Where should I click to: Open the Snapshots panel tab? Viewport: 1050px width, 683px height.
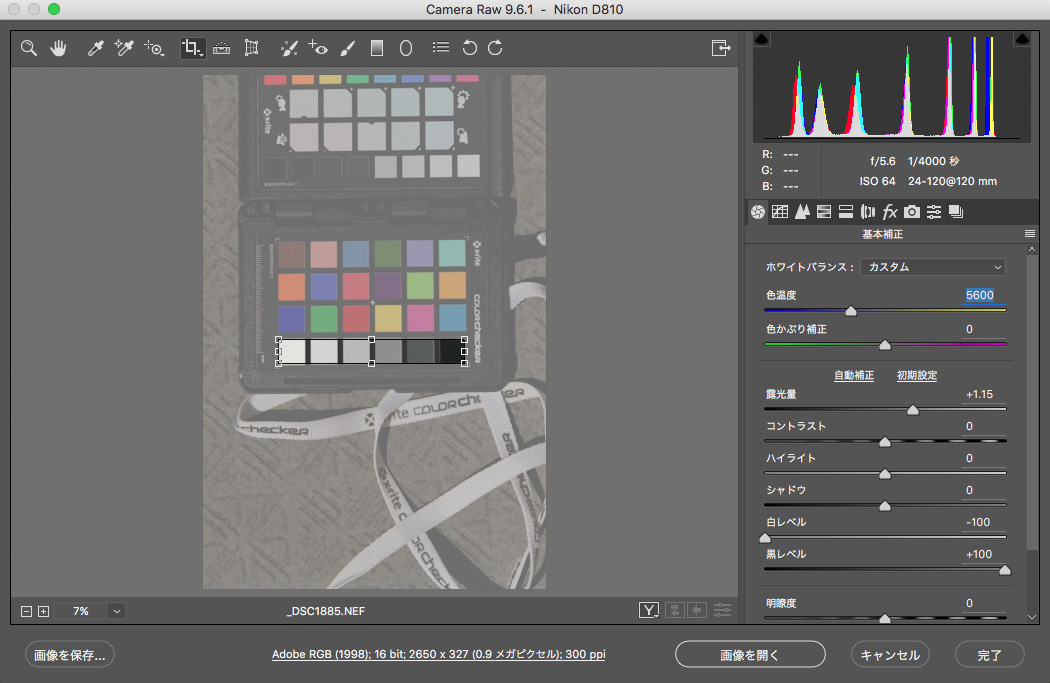coord(956,212)
